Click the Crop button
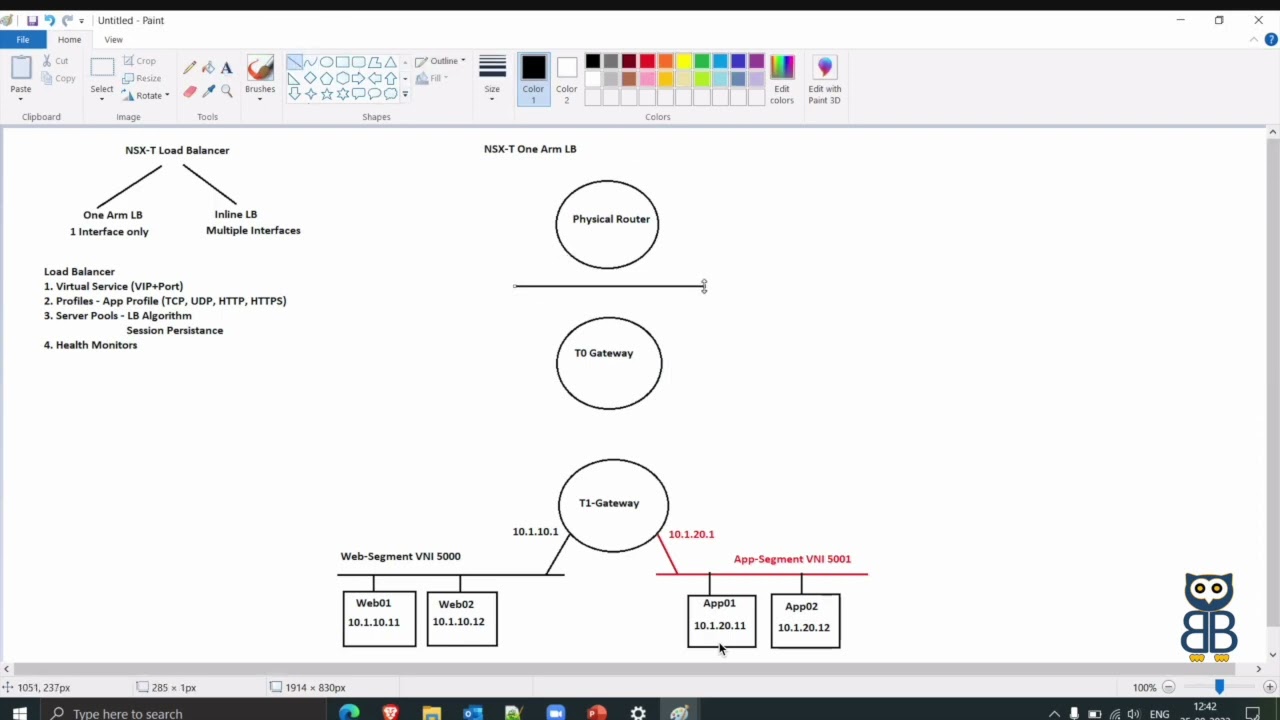The height and width of the screenshot is (720, 1280). point(139,61)
